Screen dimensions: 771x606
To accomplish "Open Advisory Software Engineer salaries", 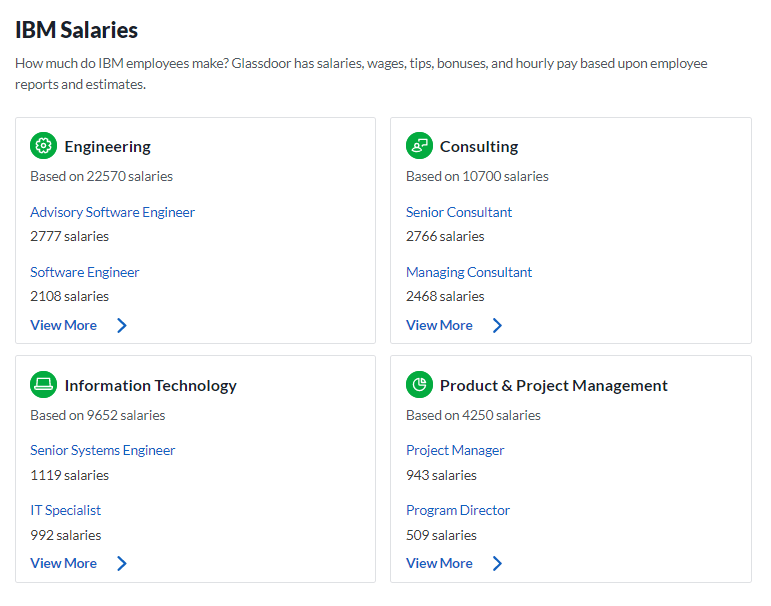I will click(x=112, y=212).
